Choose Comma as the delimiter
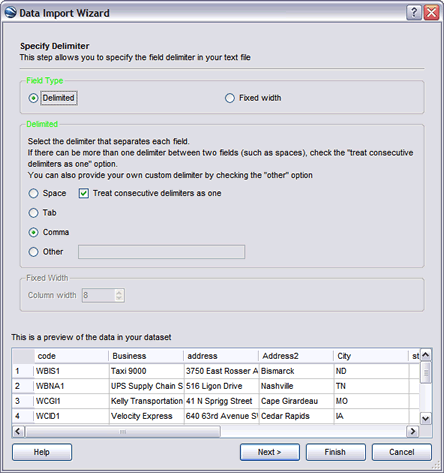This screenshot has width=444, height=473. [33, 232]
